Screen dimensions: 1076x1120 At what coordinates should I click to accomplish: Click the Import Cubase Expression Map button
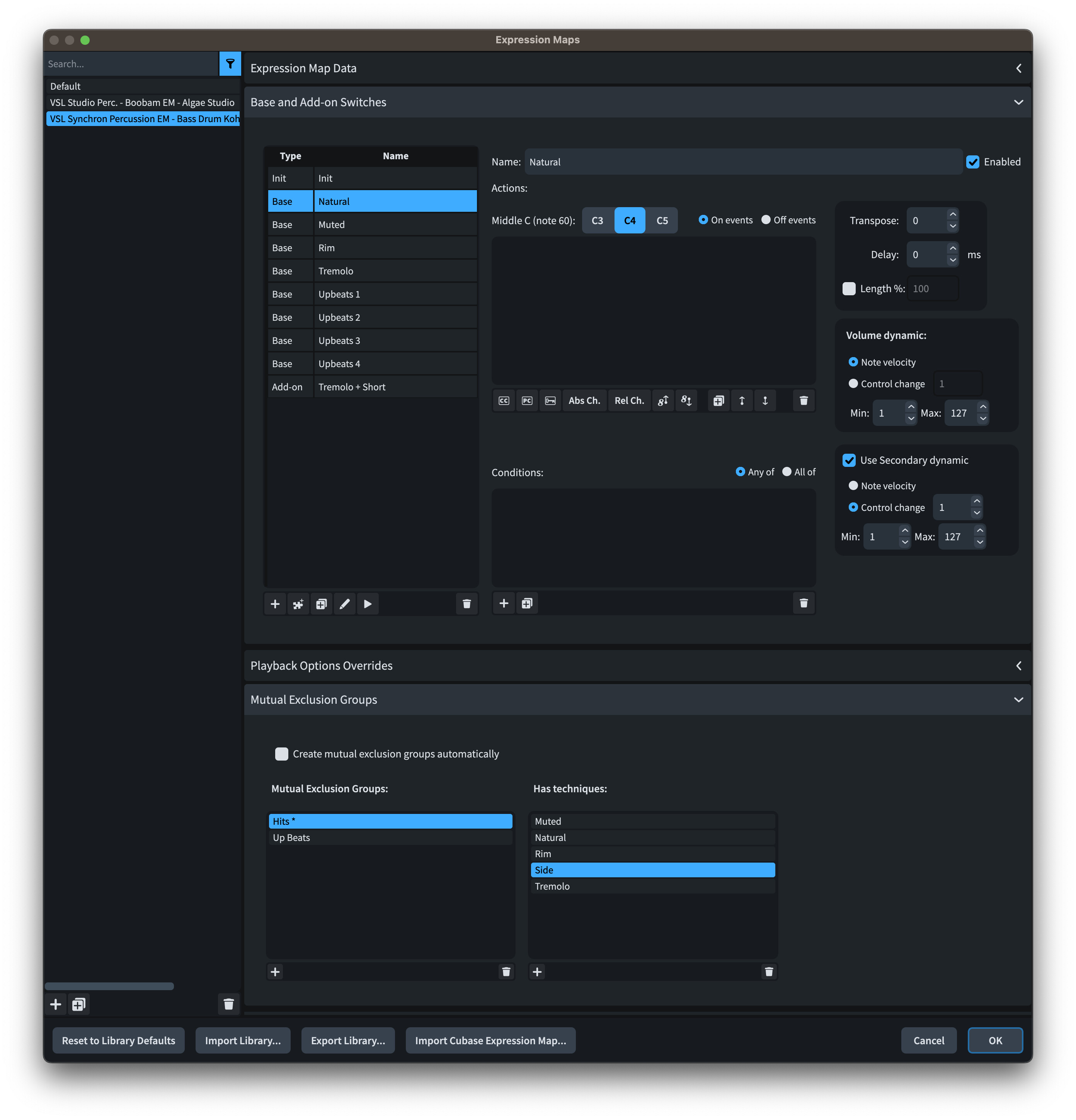pos(490,1040)
